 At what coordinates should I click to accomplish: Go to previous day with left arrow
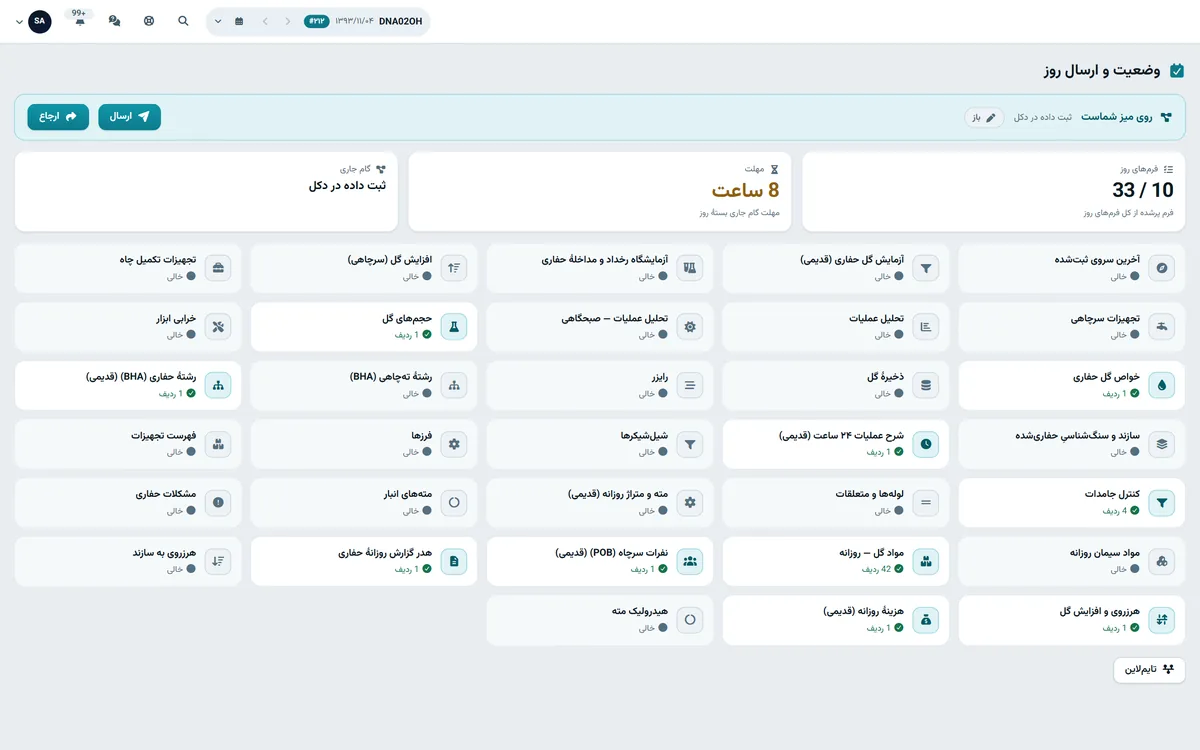pos(265,21)
